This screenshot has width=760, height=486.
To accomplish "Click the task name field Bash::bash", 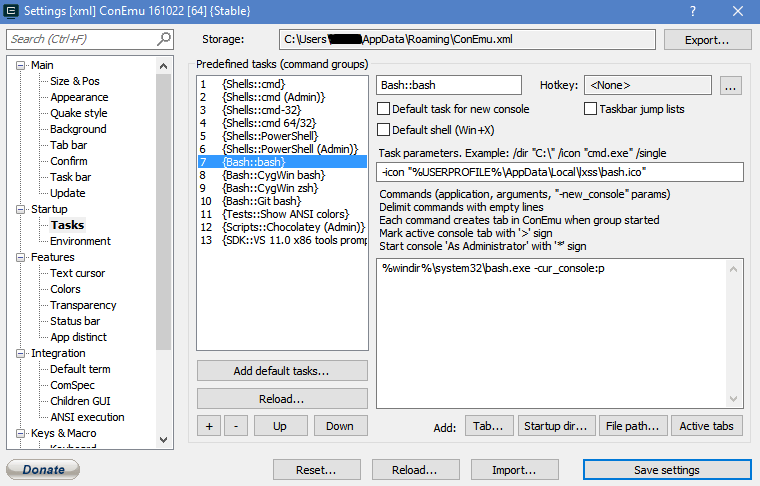I will [449, 85].
